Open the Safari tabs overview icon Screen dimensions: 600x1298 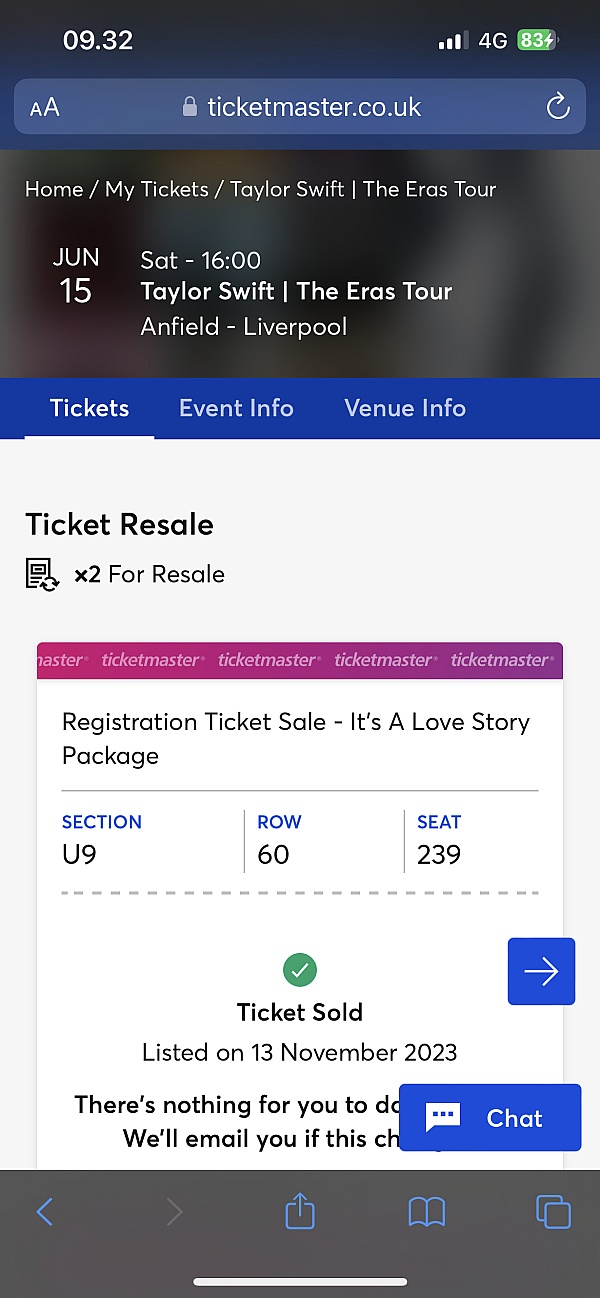(x=554, y=1212)
